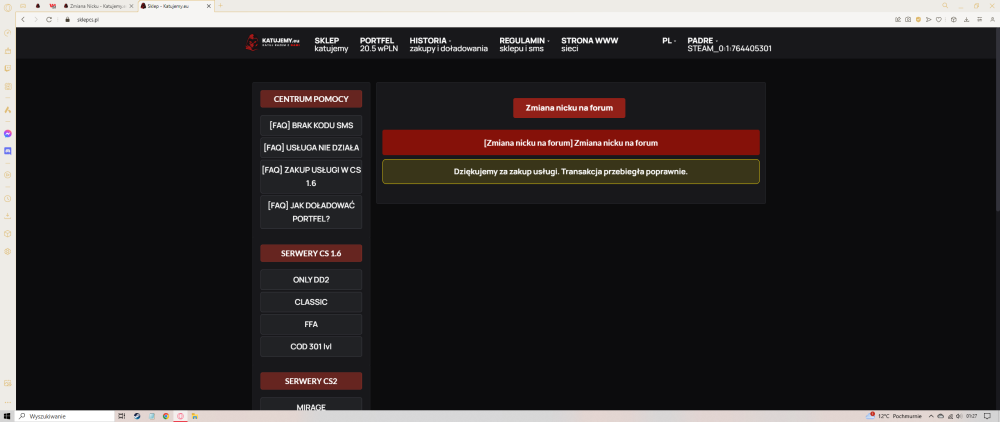The width and height of the screenshot is (1000, 422).
Task: Open the SKLEP katujemy menu item
Action: pyautogui.click(x=331, y=44)
